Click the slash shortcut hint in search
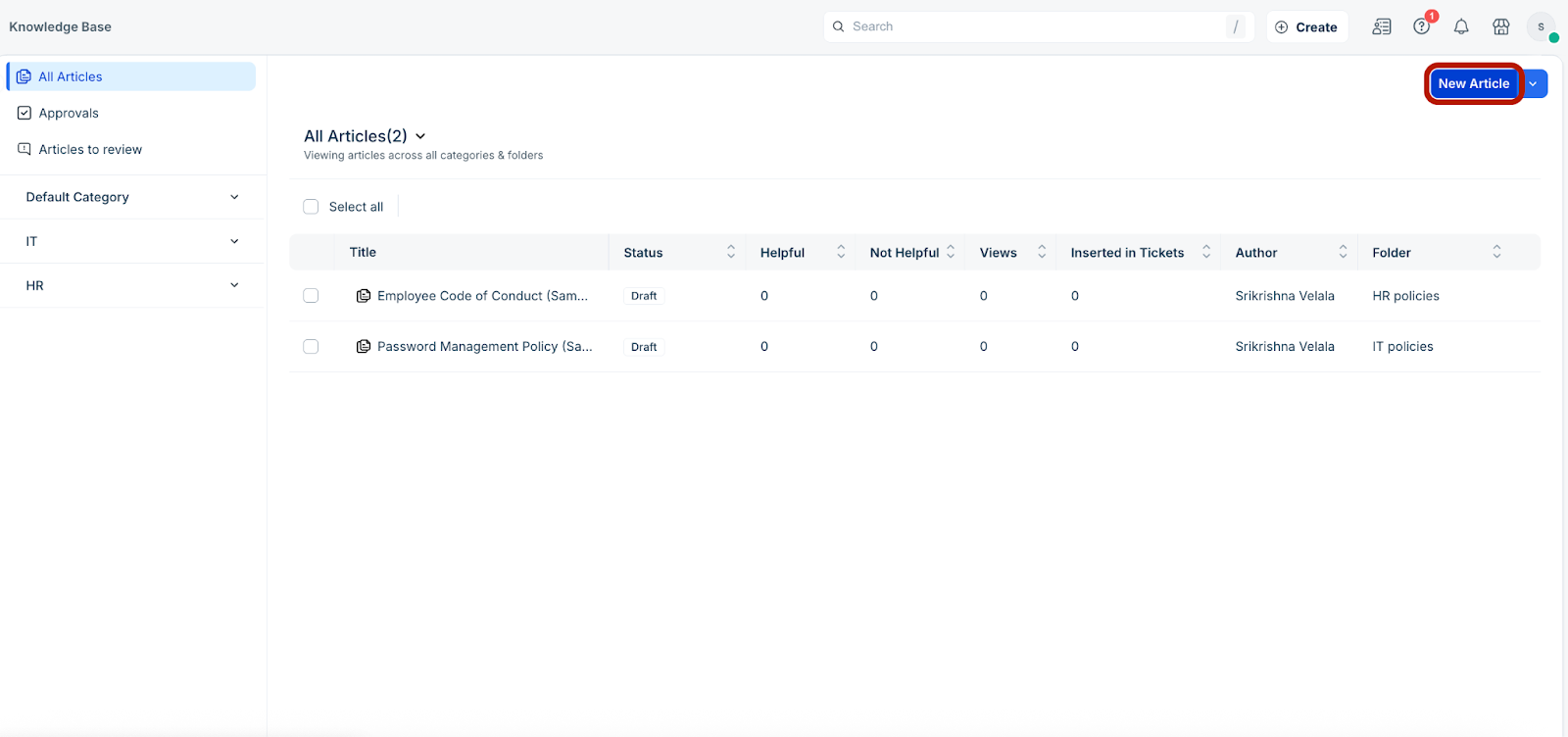 [x=1236, y=27]
